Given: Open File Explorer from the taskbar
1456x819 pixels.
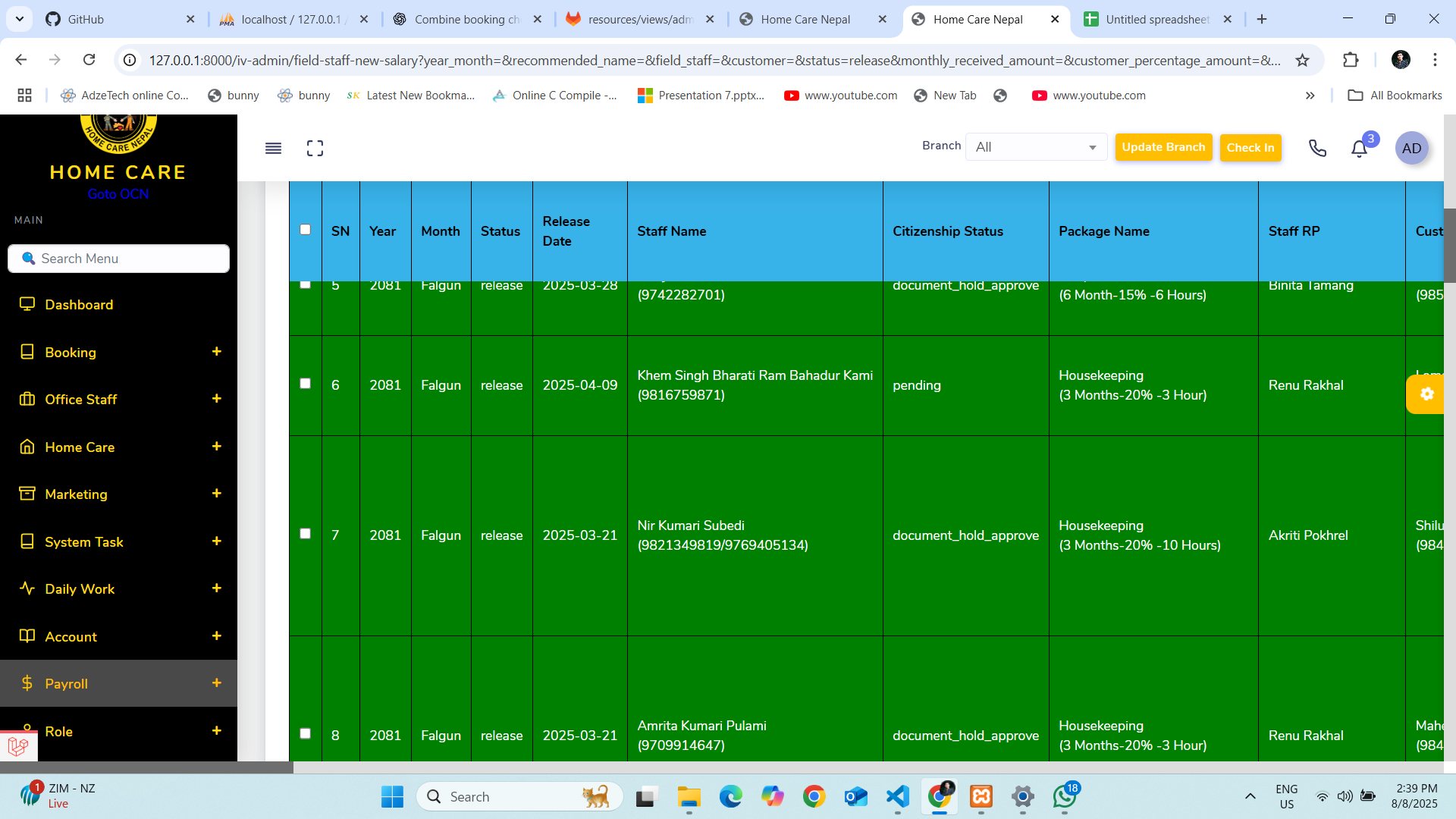Looking at the screenshot, I should tap(689, 797).
